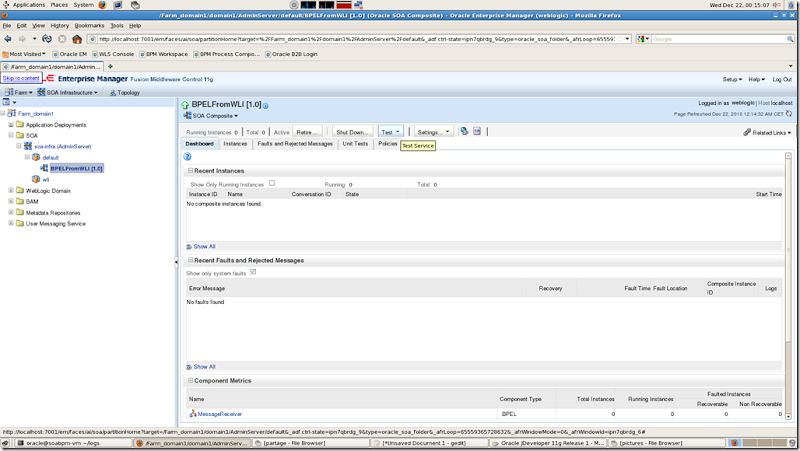Image resolution: width=800 pixels, height=451 pixels.
Task: Select the Dashboard tab
Action: pyautogui.click(x=199, y=144)
